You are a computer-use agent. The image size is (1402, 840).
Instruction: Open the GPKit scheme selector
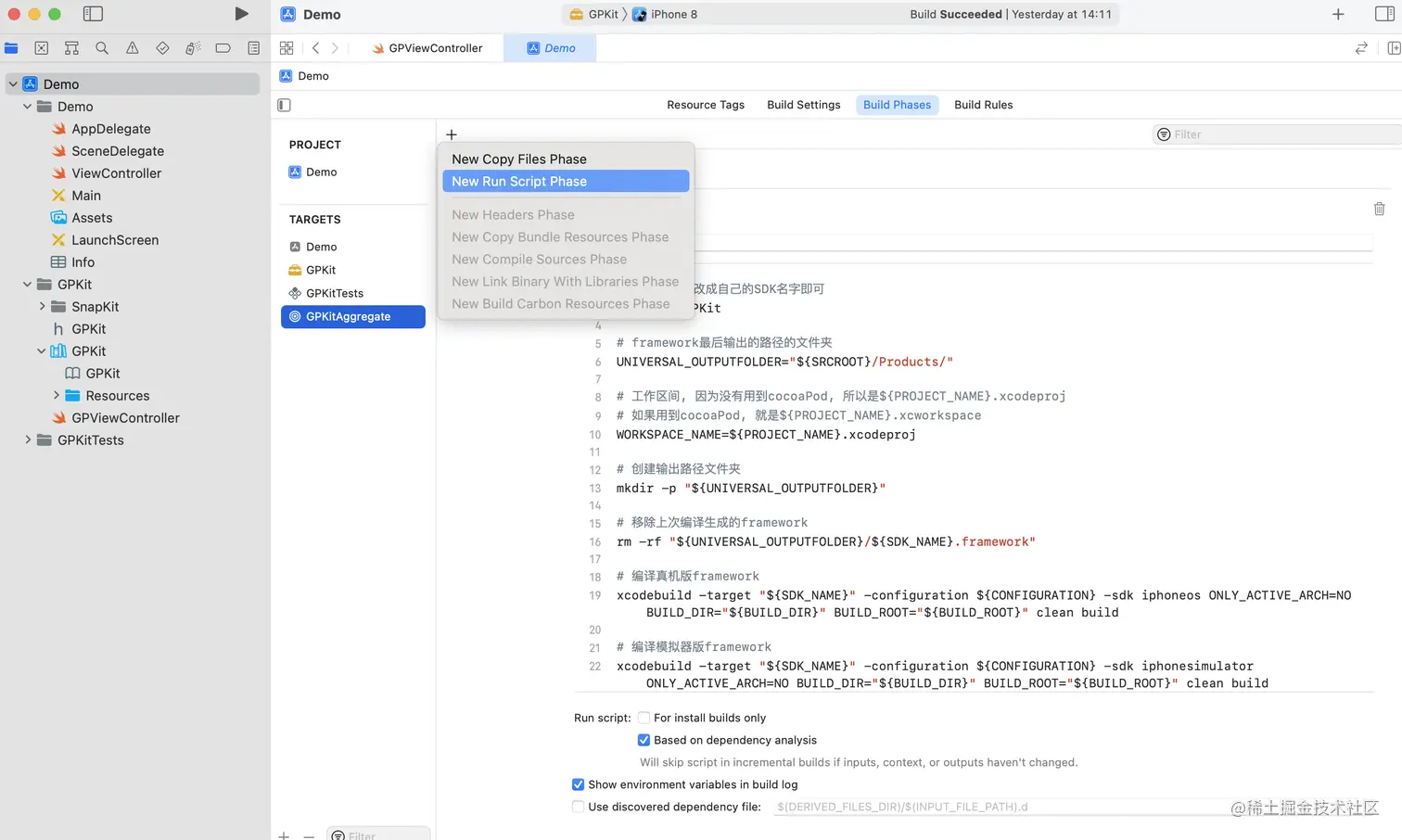[x=593, y=14]
